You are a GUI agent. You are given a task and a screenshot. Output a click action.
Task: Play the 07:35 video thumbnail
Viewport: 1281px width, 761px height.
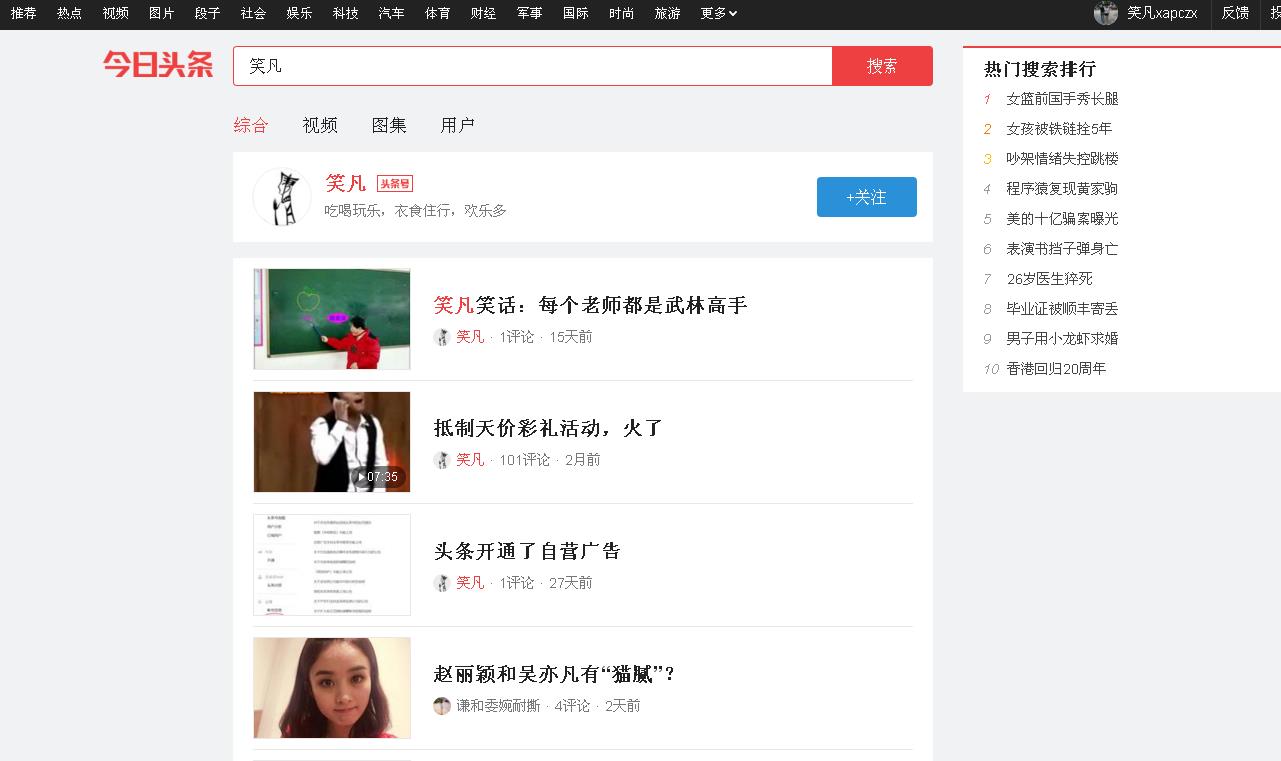coord(332,442)
